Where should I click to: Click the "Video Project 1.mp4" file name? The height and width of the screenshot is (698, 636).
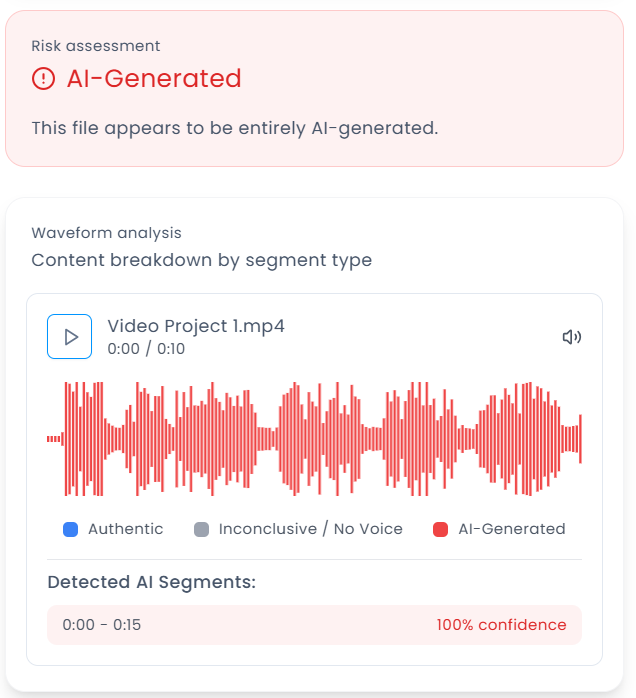click(196, 326)
